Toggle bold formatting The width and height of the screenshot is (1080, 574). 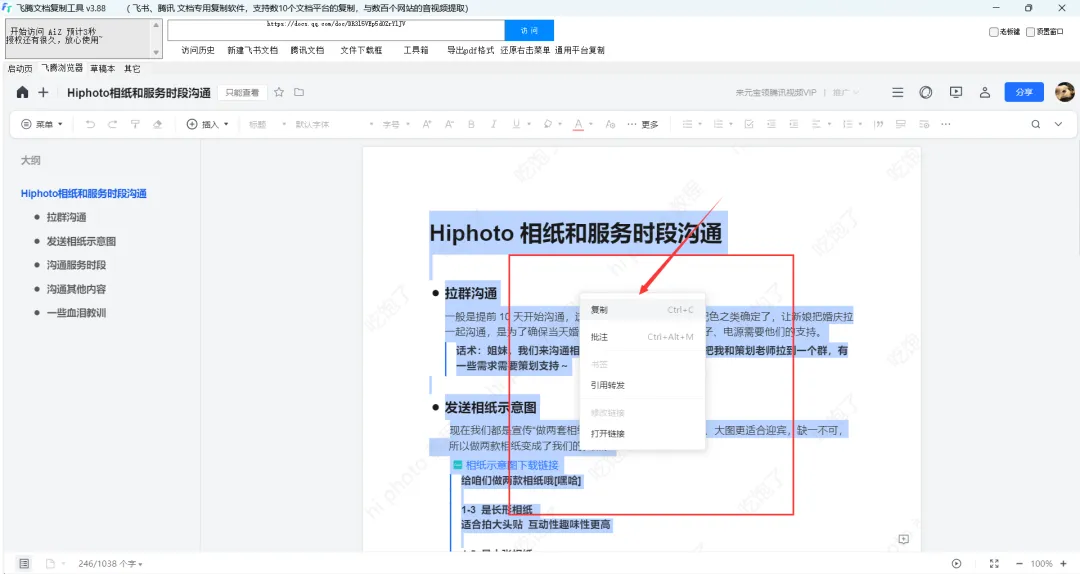471,124
